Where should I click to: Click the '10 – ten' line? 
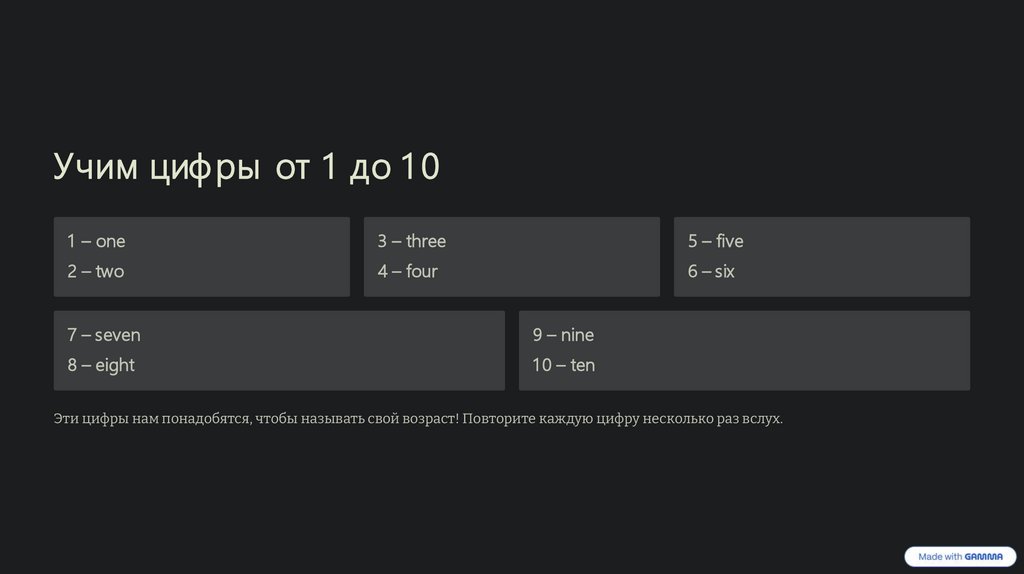pyautogui.click(x=563, y=365)
